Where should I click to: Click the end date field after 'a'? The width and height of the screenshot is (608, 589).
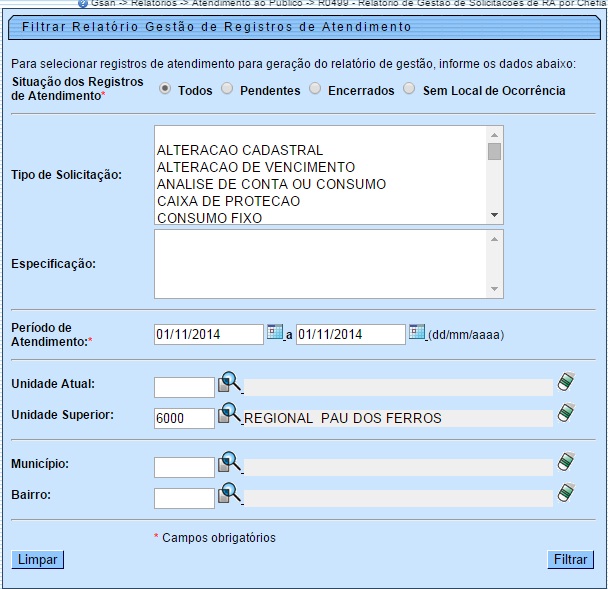[x=351, y=334]
